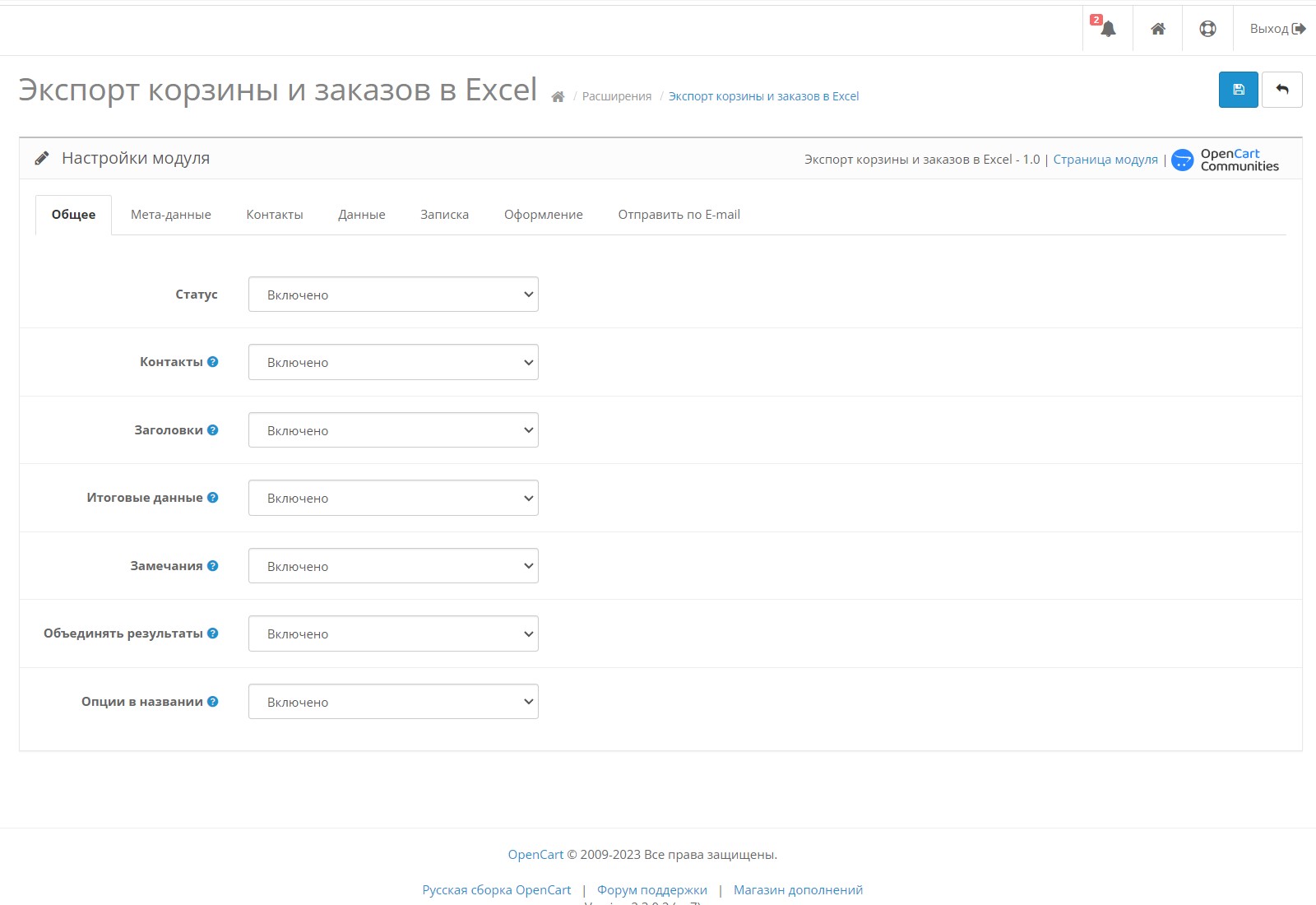Click the page title Экспорт корзины и заказов в Excel

[x=278, y=90]
